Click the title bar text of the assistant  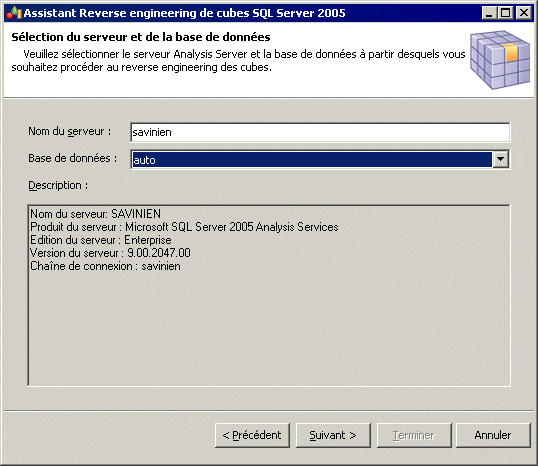[x=185, y=13]
